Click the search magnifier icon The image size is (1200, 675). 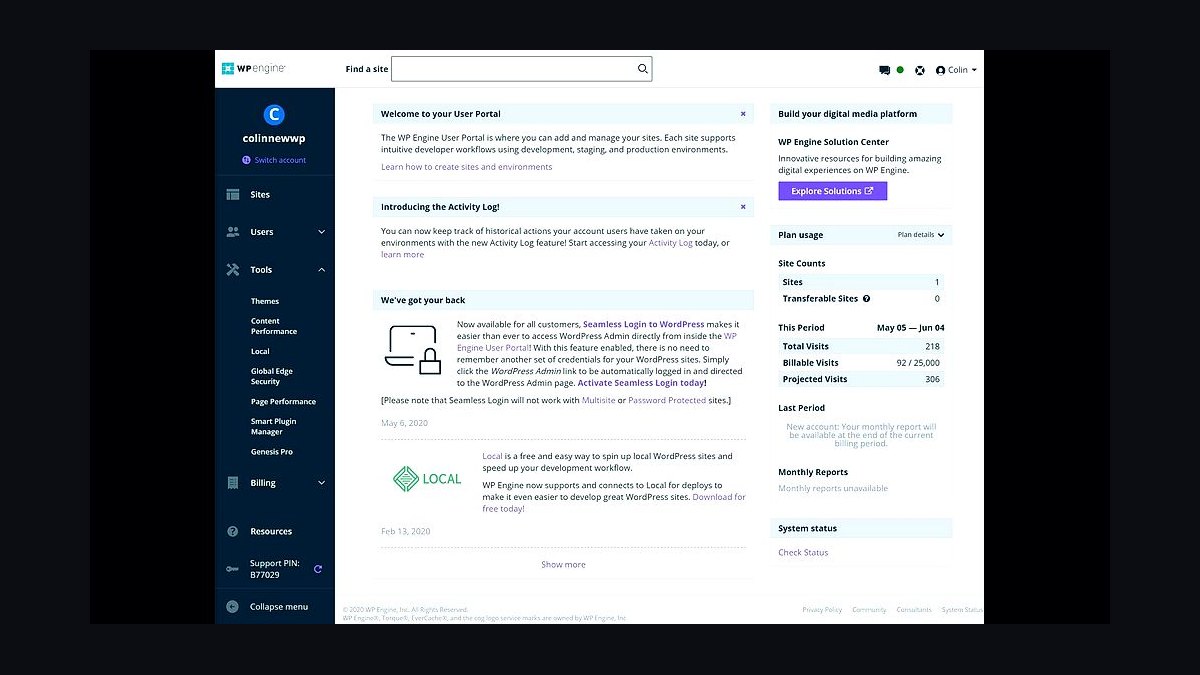[643, 69]
